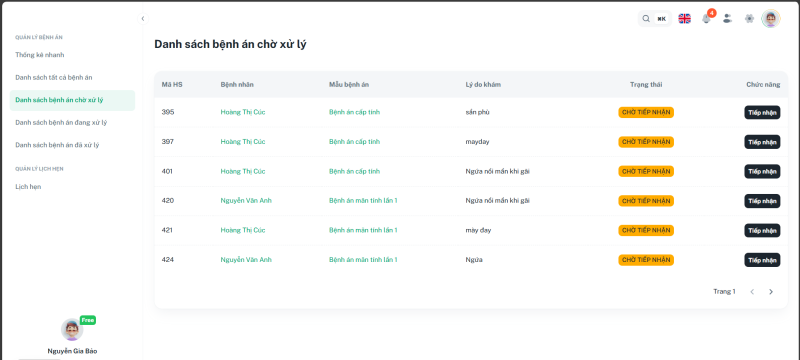Open notifications bell with badge 4

tap(707, 18)
